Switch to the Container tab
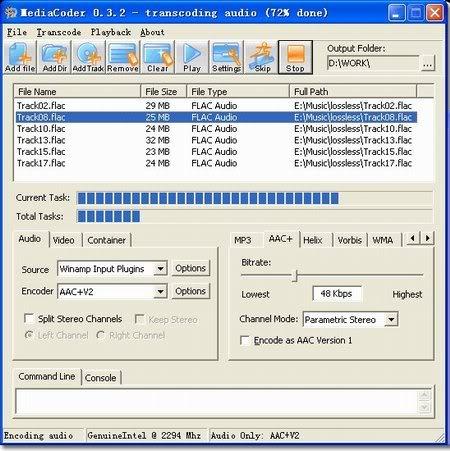 tap(106, 240)
